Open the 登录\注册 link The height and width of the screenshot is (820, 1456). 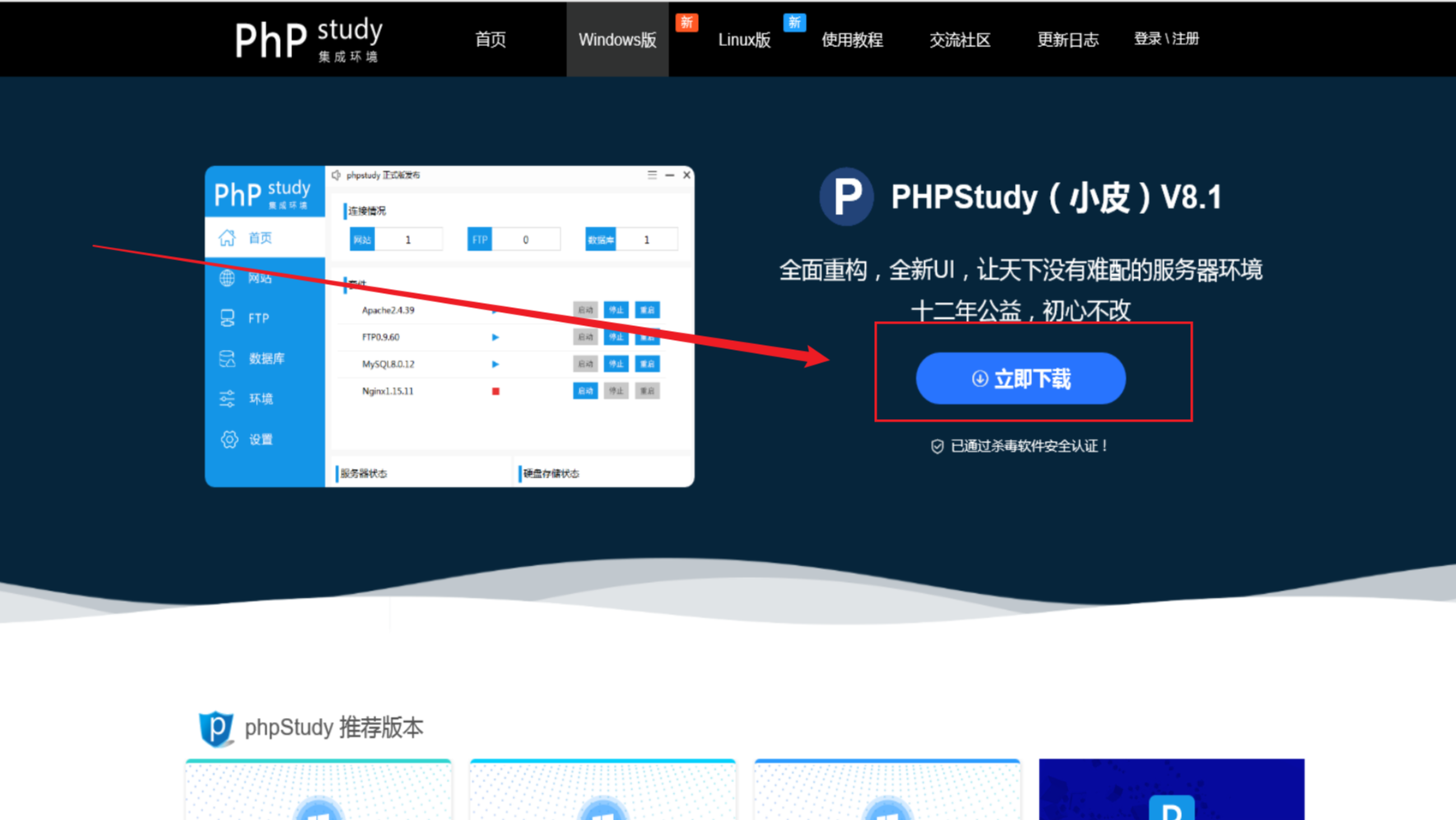pyautogui.click(x=1166, y=39)
